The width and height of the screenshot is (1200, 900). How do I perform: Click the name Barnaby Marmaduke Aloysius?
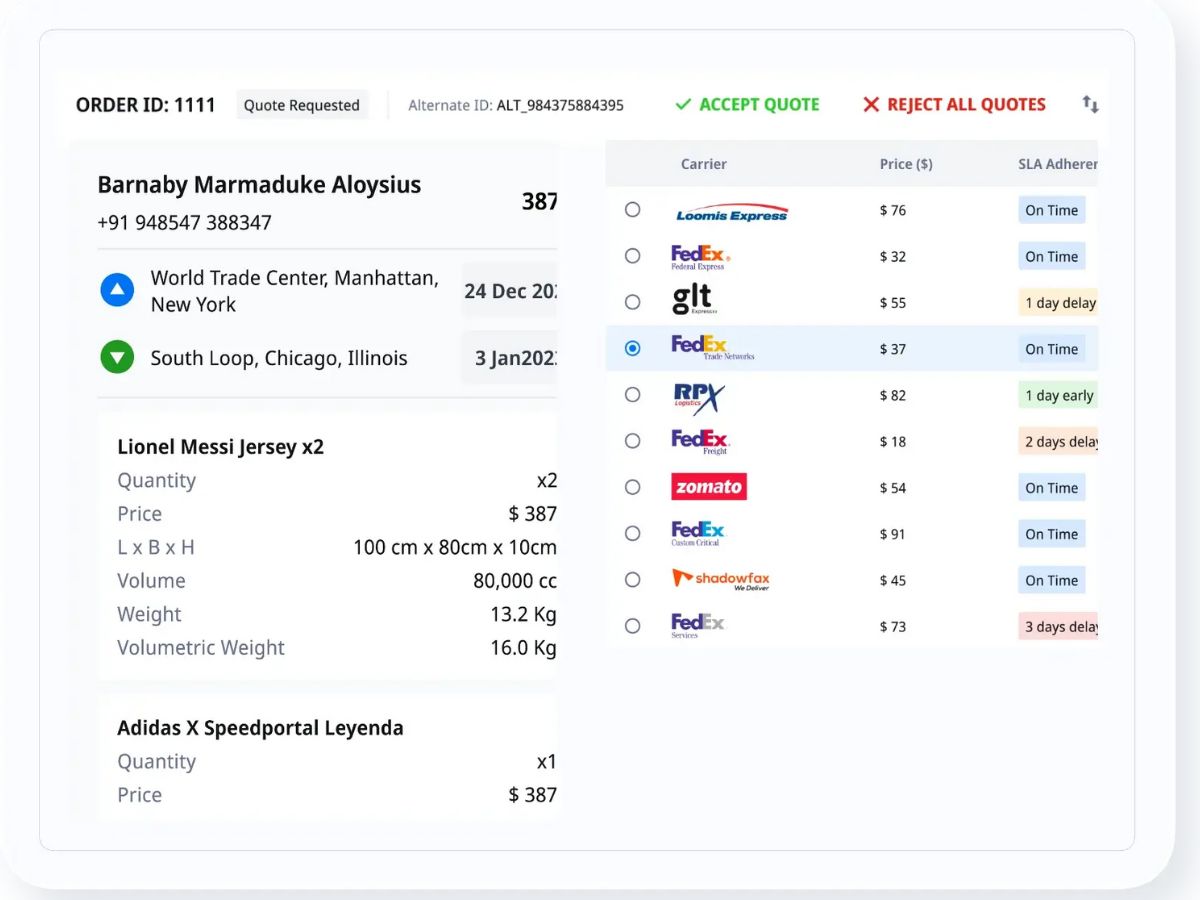[259, 185]
